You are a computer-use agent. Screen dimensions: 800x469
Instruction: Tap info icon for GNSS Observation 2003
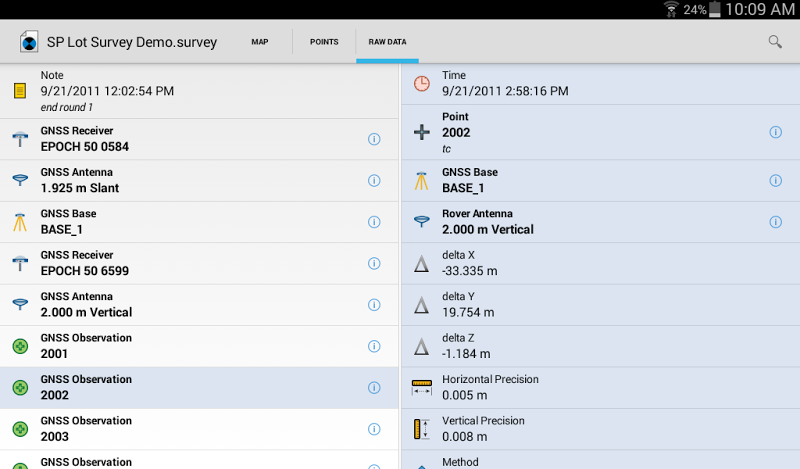374,429
